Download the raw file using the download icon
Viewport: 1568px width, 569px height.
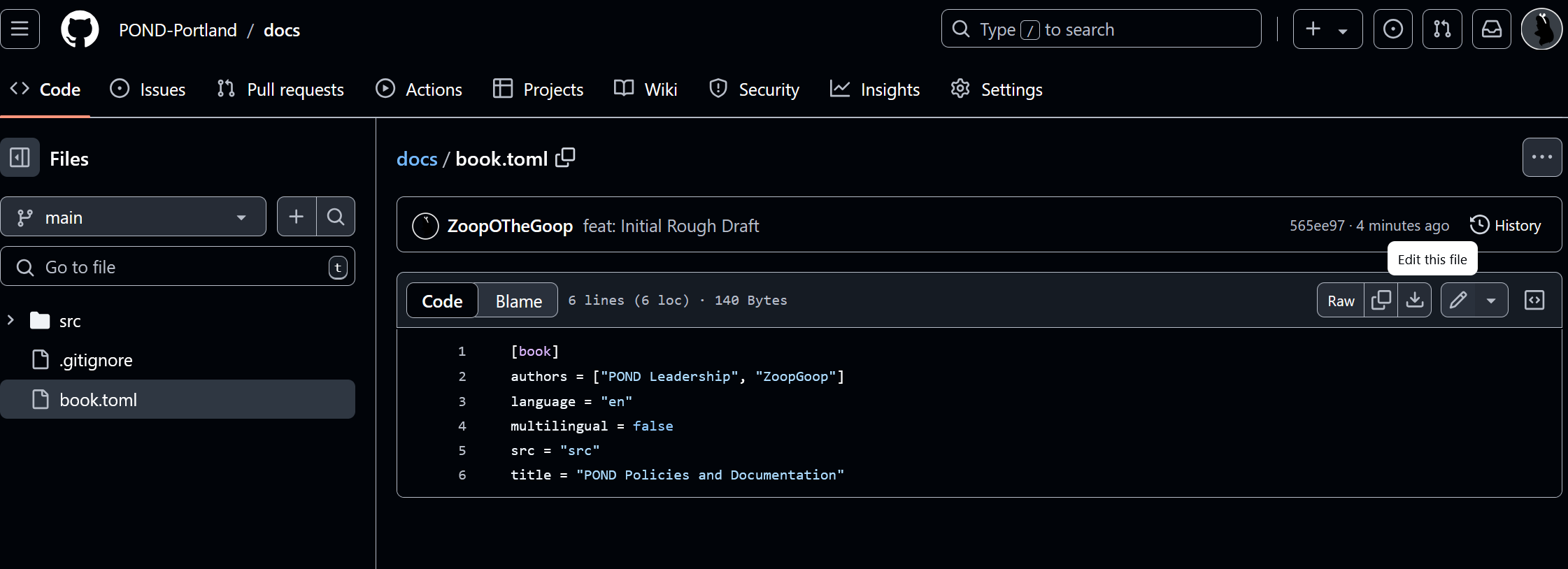click(1414, 301)
